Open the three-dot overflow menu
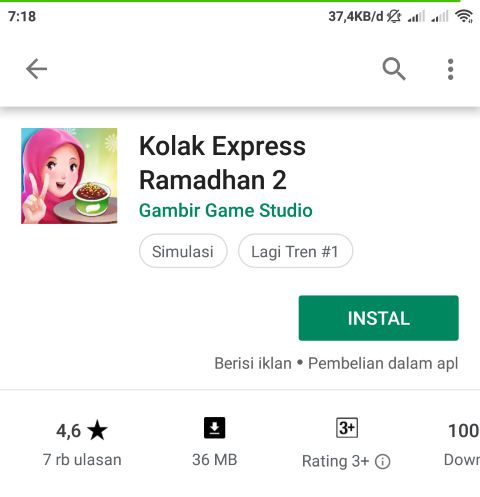Image resolution: width=480 pixels, height=497 pixels. tap(450, 69)
